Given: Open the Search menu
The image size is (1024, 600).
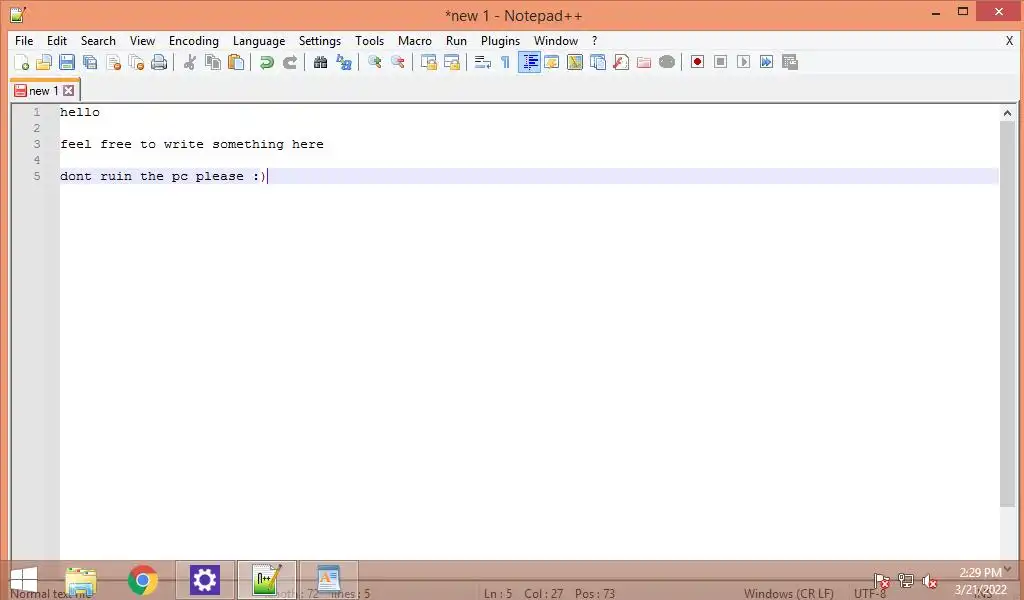Looking at the screenshot, I should click(98, 40).
